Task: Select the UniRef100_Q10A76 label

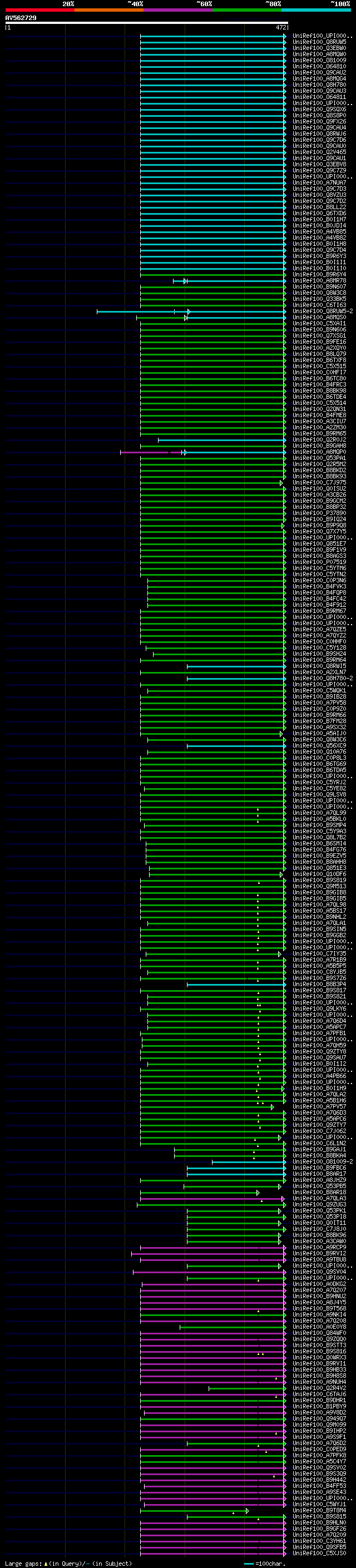Action: [319, 752]
